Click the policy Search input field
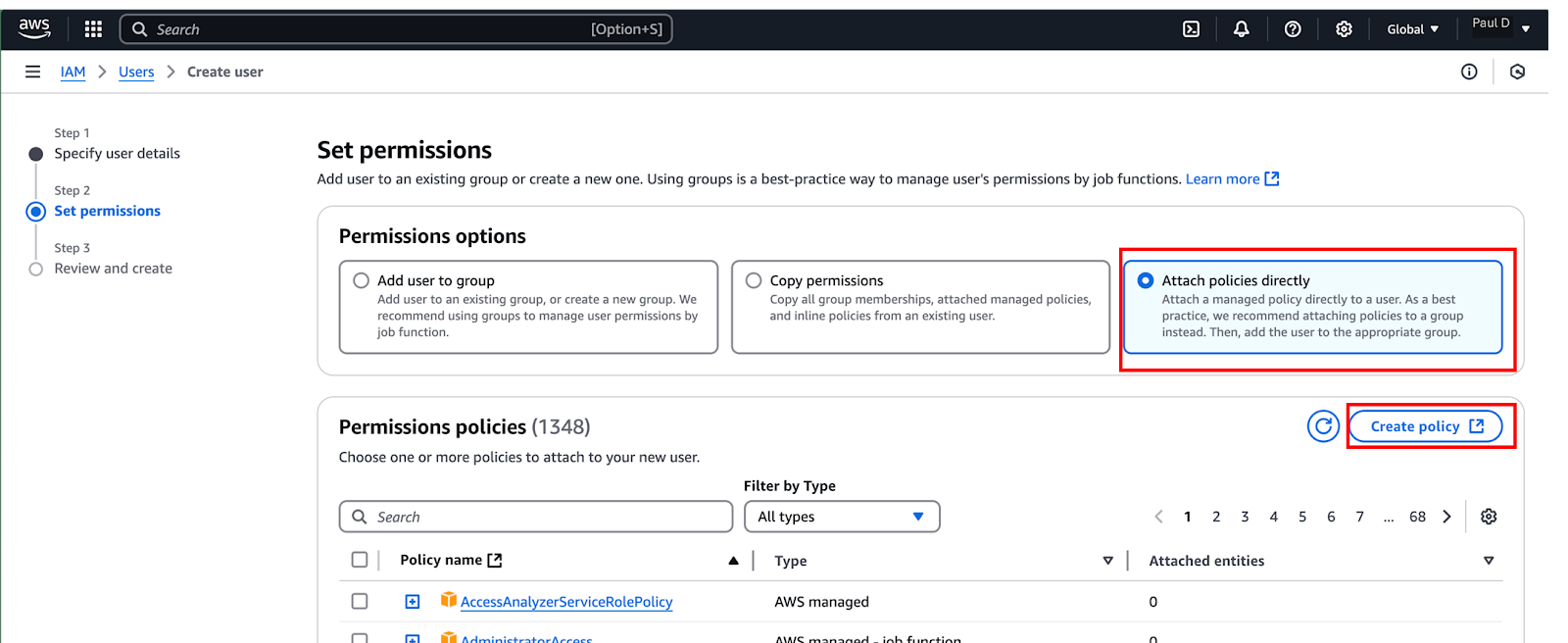The image size is (1568, 643). (x=536, y=517)
